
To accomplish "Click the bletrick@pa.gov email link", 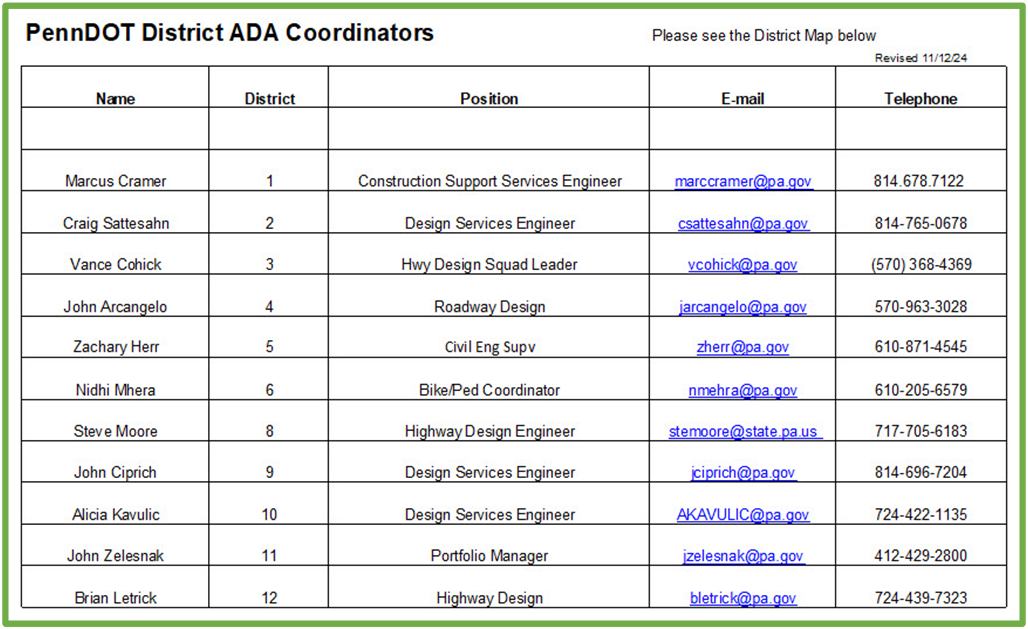I will (743, 598).
